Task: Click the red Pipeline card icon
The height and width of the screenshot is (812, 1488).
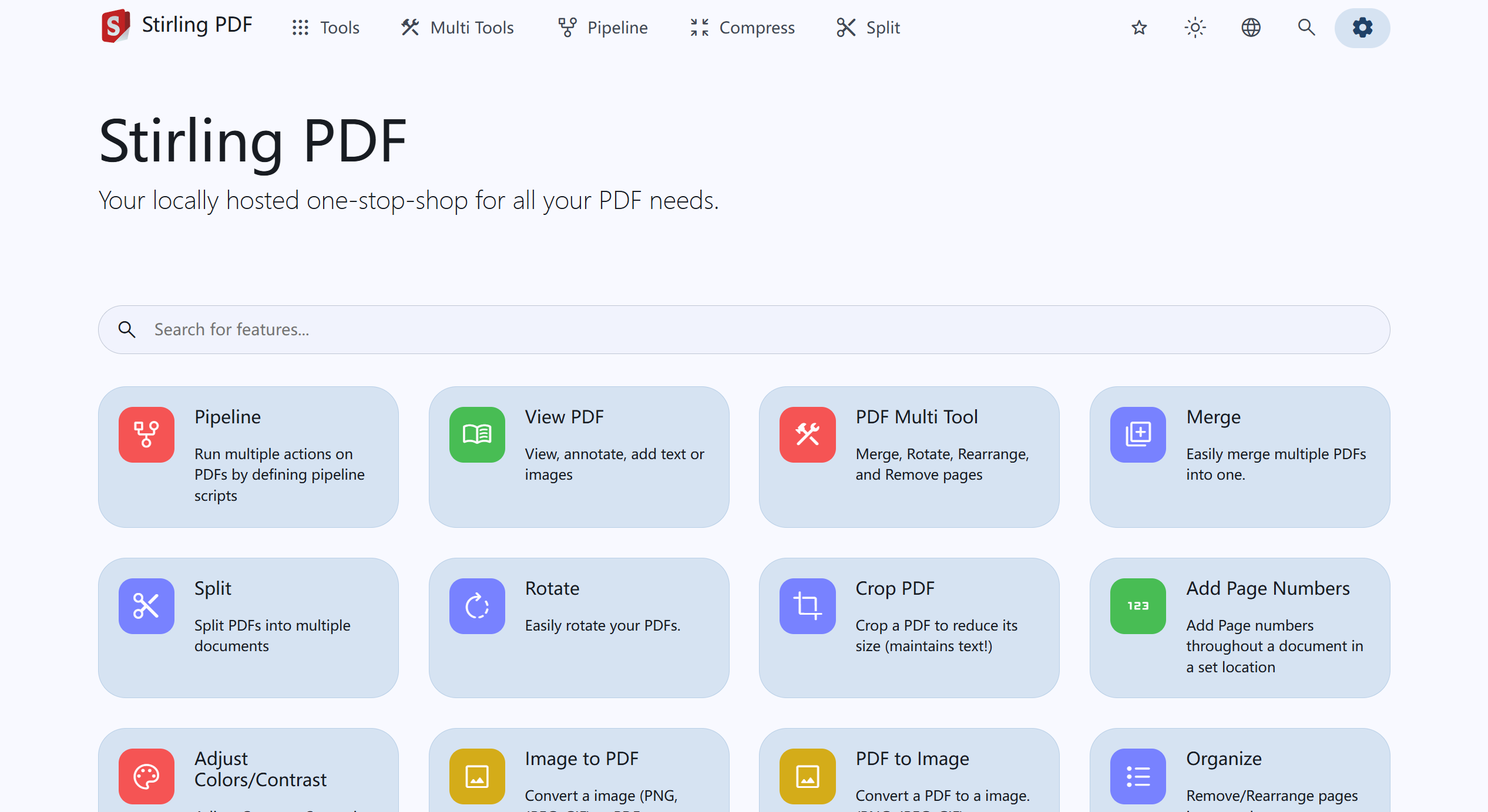Action: coord(146,434)
